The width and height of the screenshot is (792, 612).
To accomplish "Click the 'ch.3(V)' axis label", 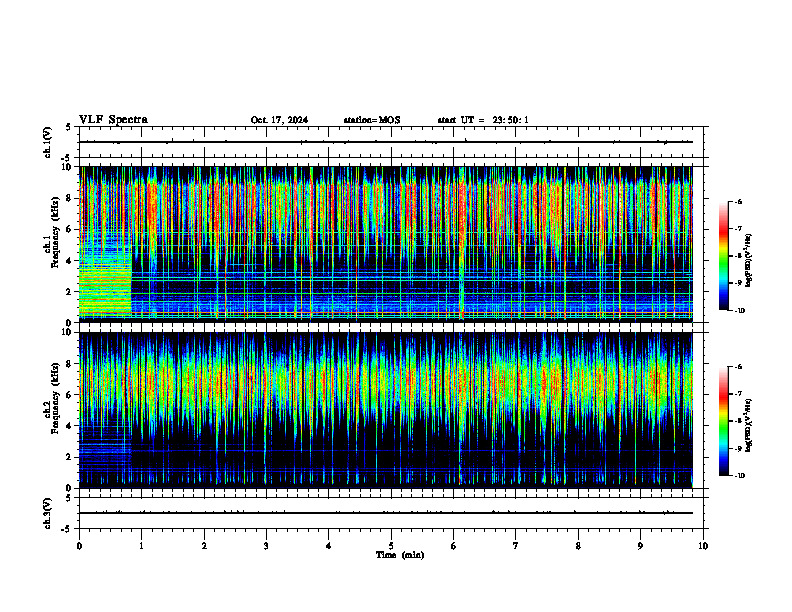I will 48,513.
